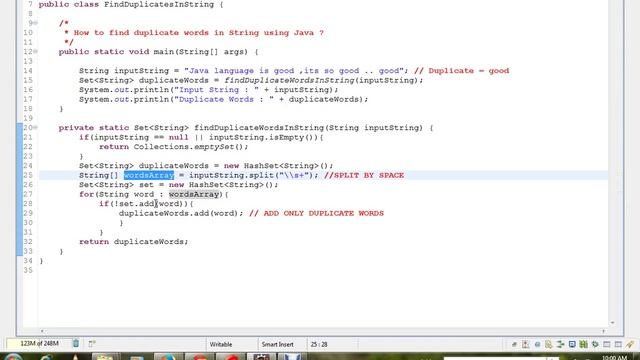Image resolution: width=640 pixels, height=360 pixels.
Task: Run garbage collector trash icon
Action: pyautogui.click(x=76, y=344)
